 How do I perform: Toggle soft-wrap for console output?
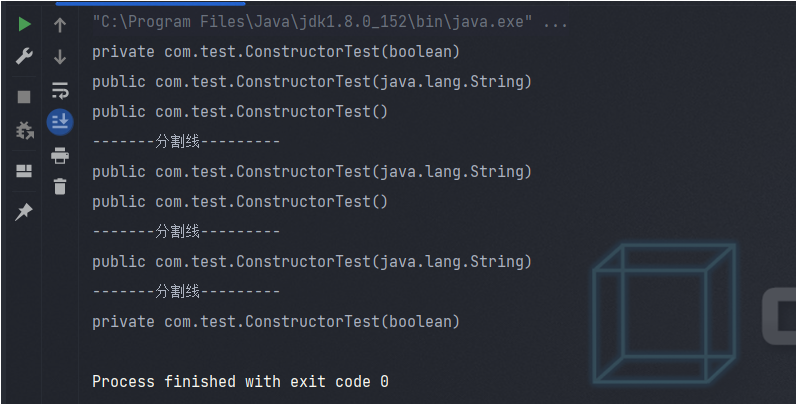(60, 91)
